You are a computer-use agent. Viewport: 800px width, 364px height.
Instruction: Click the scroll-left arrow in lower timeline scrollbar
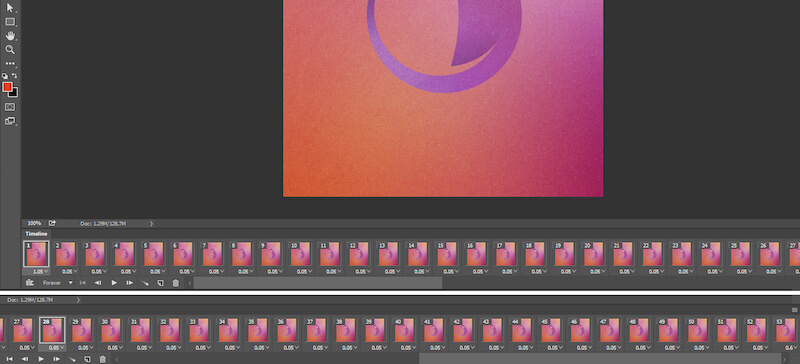point(117,359)
